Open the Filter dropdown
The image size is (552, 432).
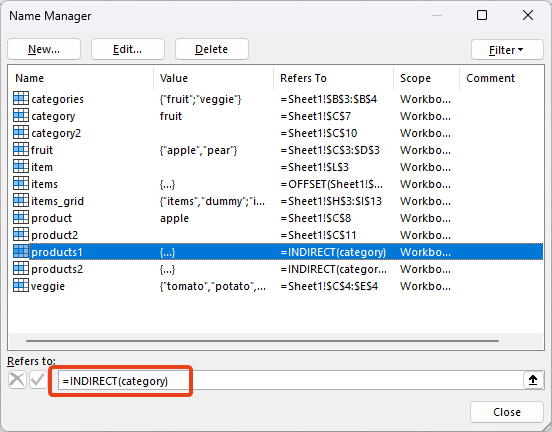point(507,50)
